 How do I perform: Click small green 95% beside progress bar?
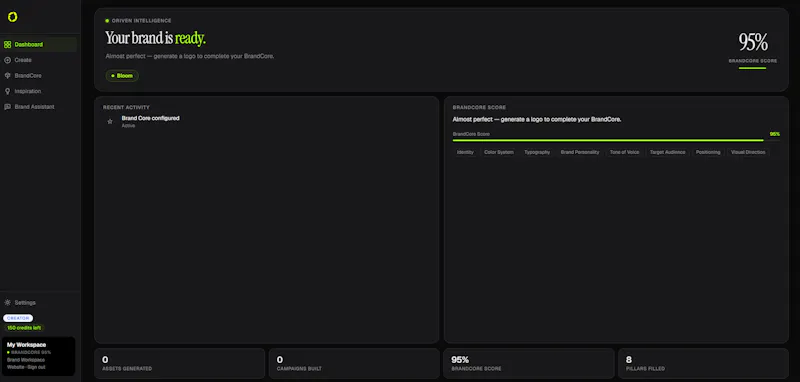pos(774,134)
